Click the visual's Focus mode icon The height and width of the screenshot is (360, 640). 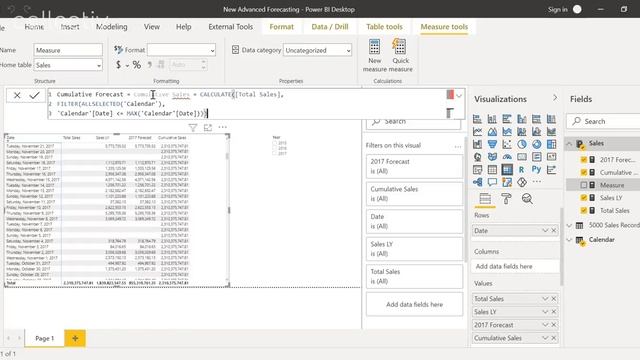[208, 127]
